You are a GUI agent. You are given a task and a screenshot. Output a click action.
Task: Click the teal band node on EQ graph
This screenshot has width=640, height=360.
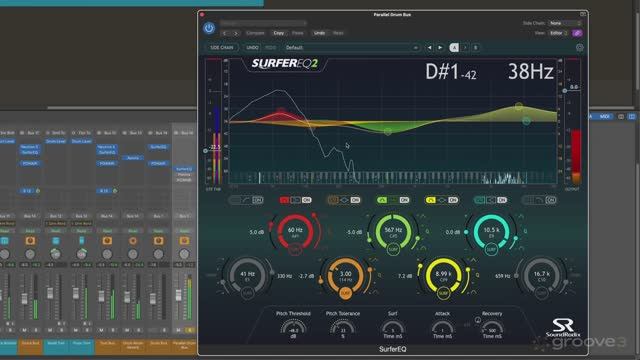[x=526, y=121]
